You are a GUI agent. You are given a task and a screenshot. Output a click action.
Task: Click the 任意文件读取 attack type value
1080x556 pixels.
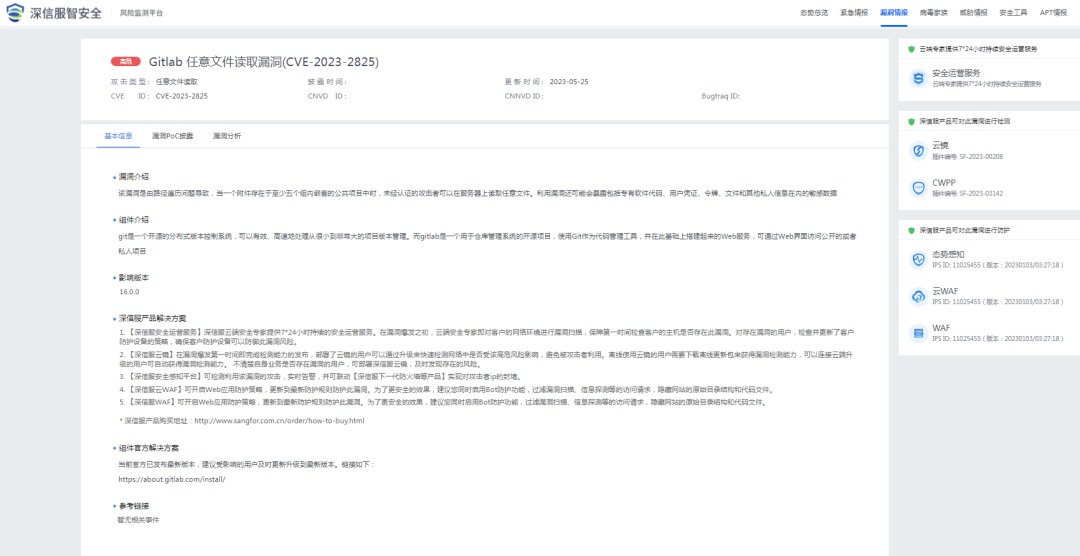click(x=176, y=81)
